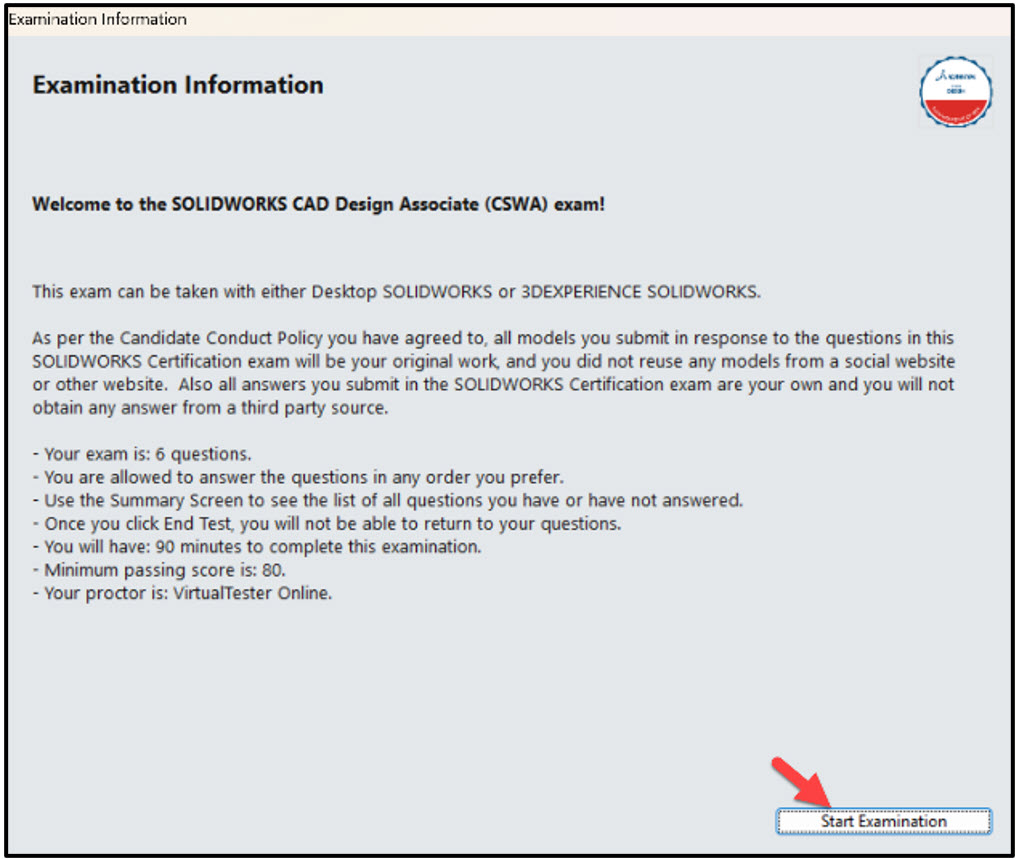This screenshot has width=1016, height=859.
Task: Click the dotted focus outline inside Start Examination
Action: click(x=883, y=821)
